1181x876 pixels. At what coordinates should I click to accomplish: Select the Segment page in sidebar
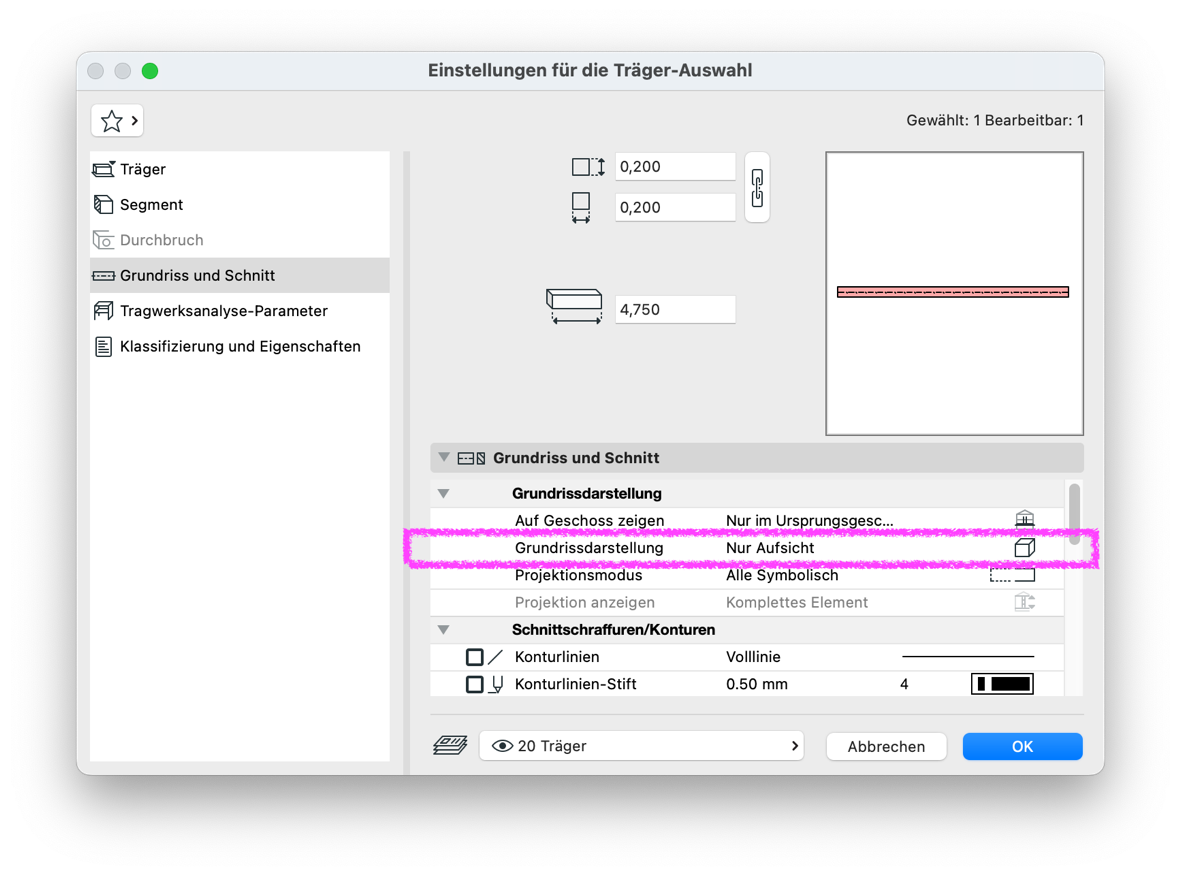click(x=240, y=204)
